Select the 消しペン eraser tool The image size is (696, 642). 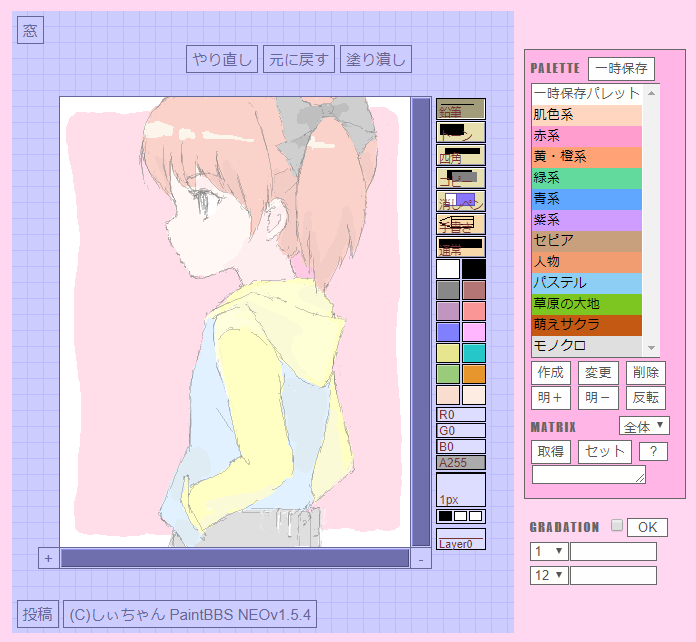tap(461, 200)
